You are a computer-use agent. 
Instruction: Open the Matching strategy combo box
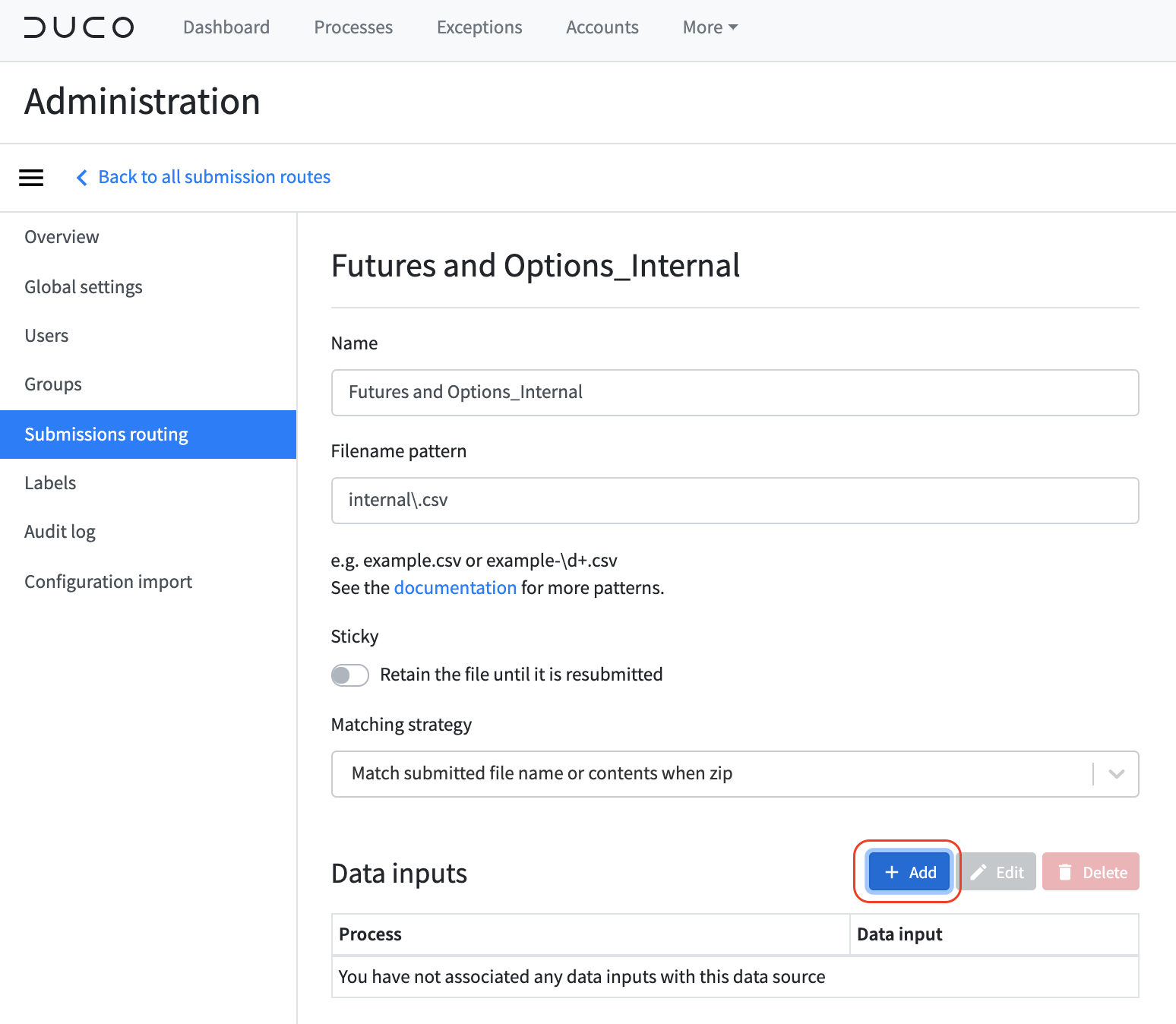735,774
